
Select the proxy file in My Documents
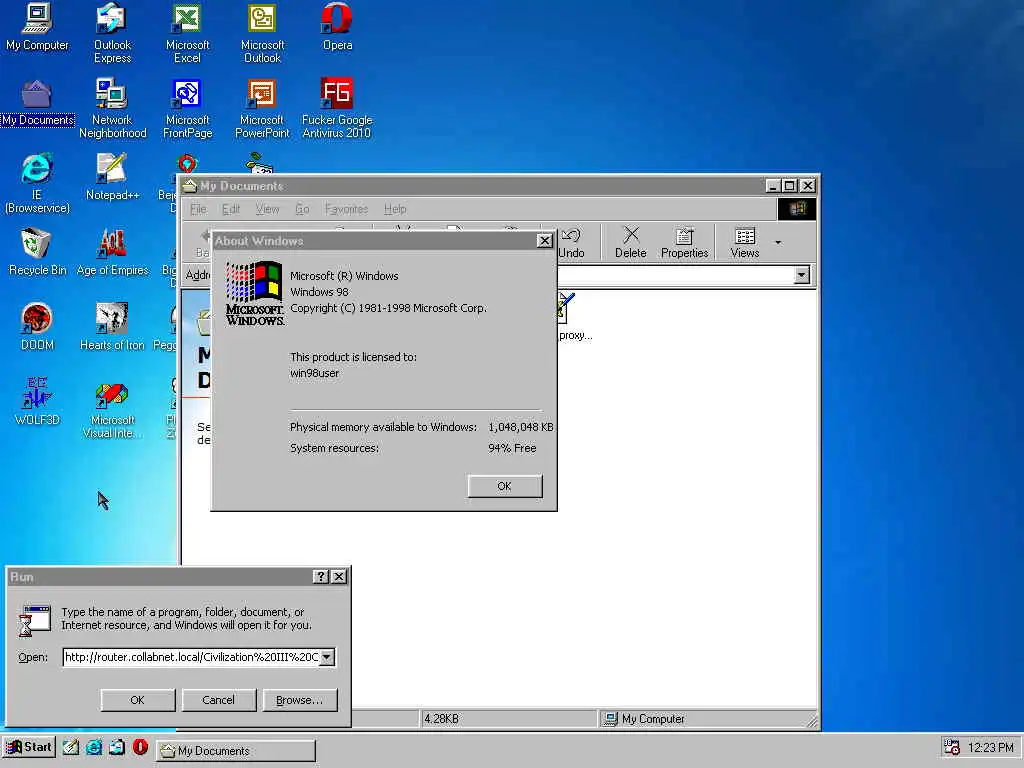coord(573,317)
